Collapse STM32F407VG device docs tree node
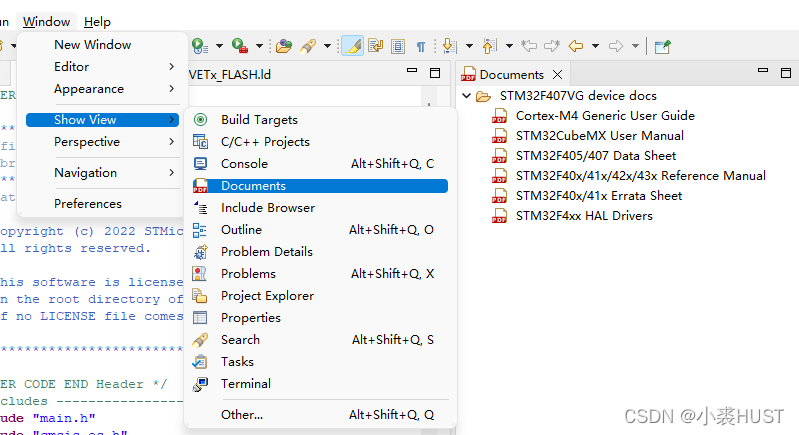This screenshot has width=799, height=435. tap(466, 95)
